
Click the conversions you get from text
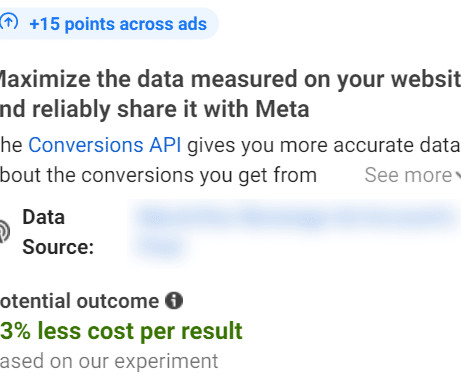[x=199, y=175]
